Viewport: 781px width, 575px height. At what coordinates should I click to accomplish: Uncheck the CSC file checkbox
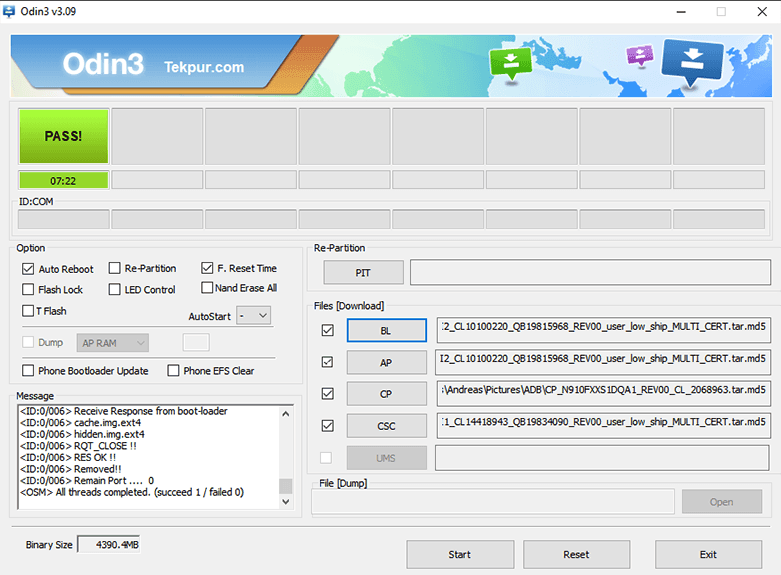pos(328,426)
